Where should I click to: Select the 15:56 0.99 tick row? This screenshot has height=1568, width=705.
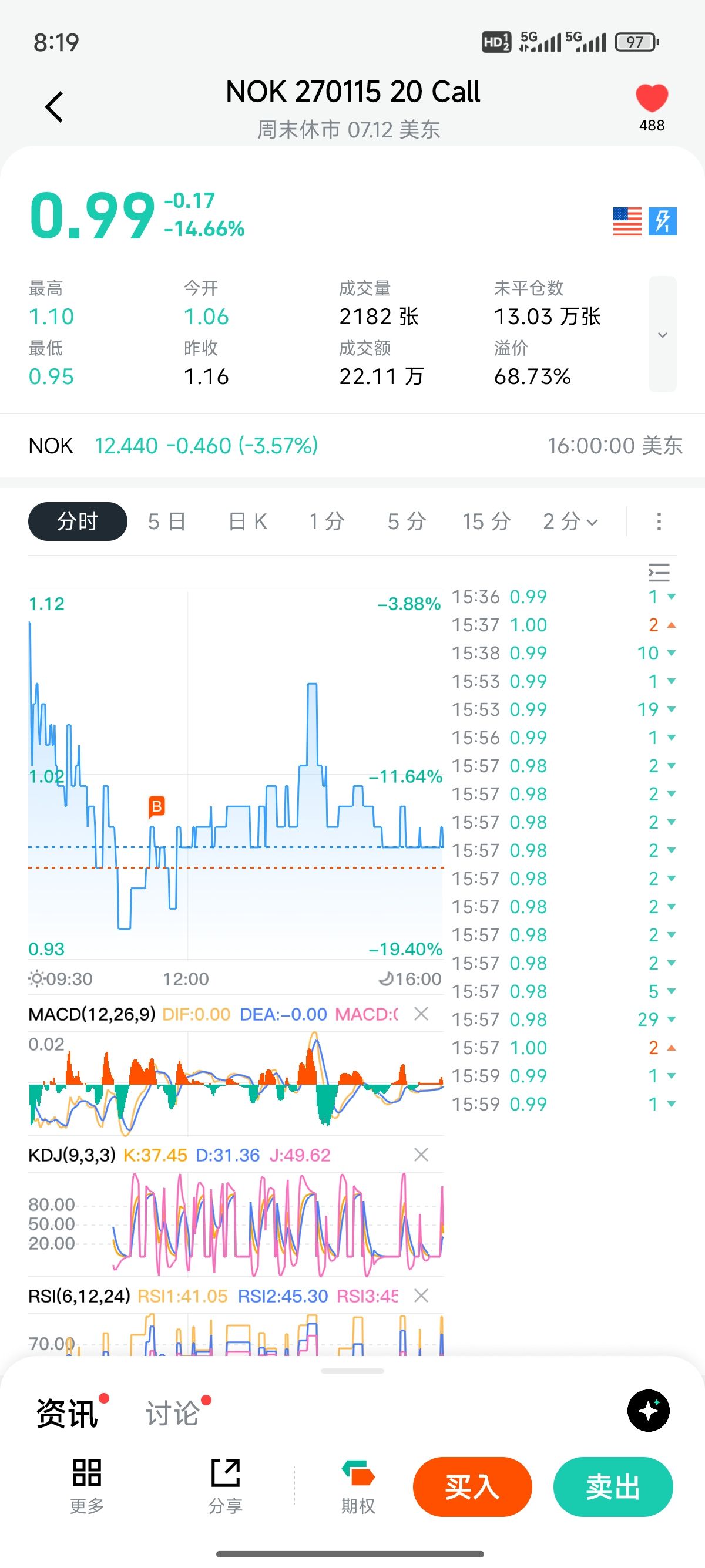coord(564,738)
